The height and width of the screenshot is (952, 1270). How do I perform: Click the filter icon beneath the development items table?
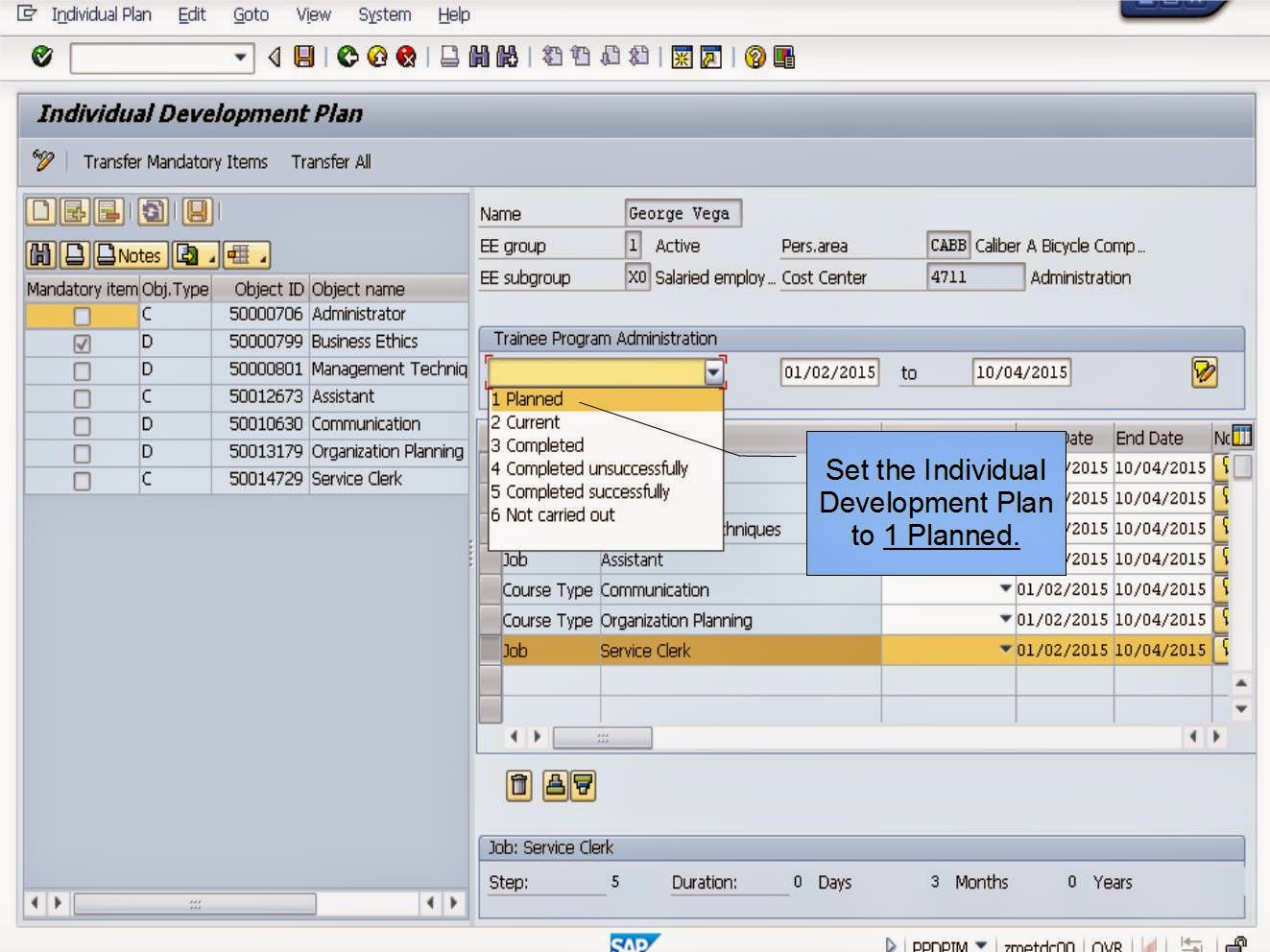tap(582, 785)
